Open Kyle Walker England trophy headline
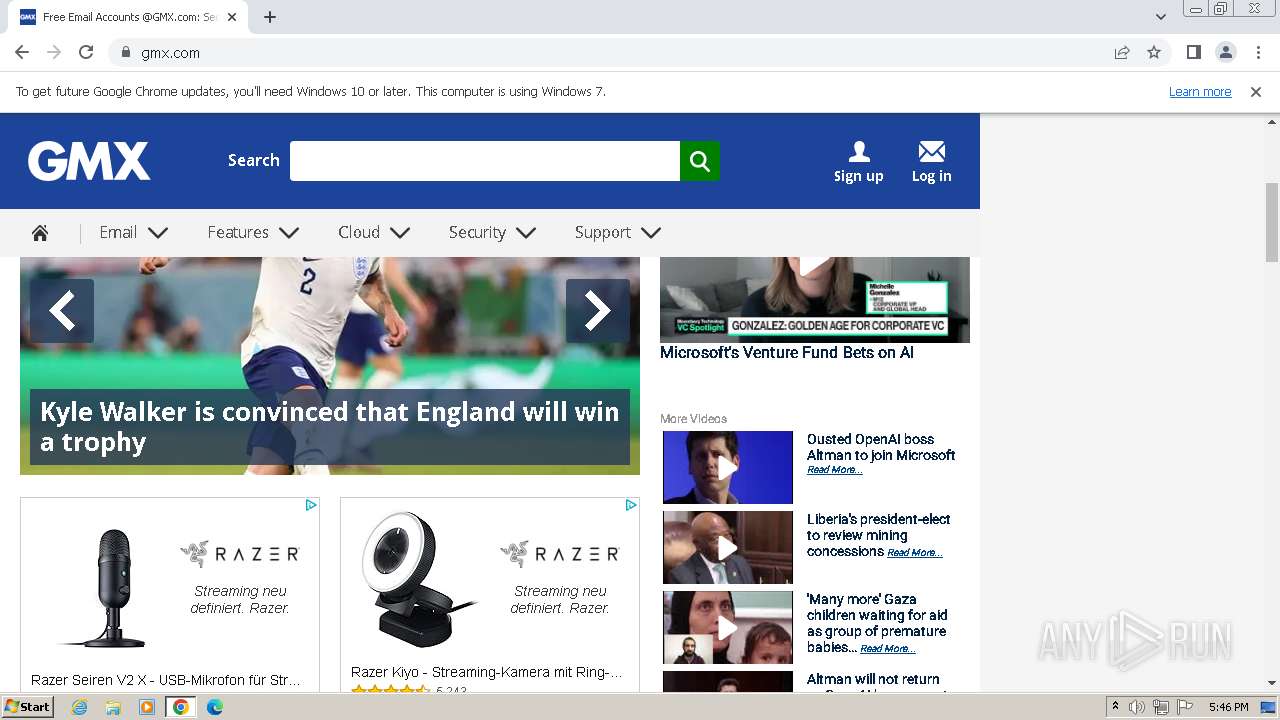The width and height of the screenshot is (1280, 720). 330,427
